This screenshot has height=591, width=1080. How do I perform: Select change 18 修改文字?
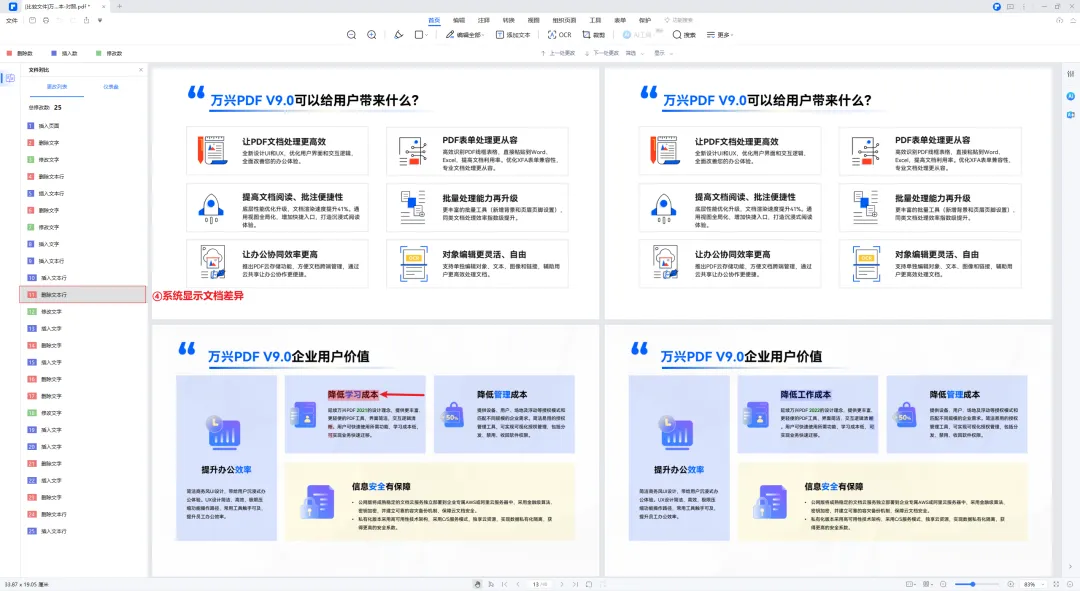coord(83,413)
